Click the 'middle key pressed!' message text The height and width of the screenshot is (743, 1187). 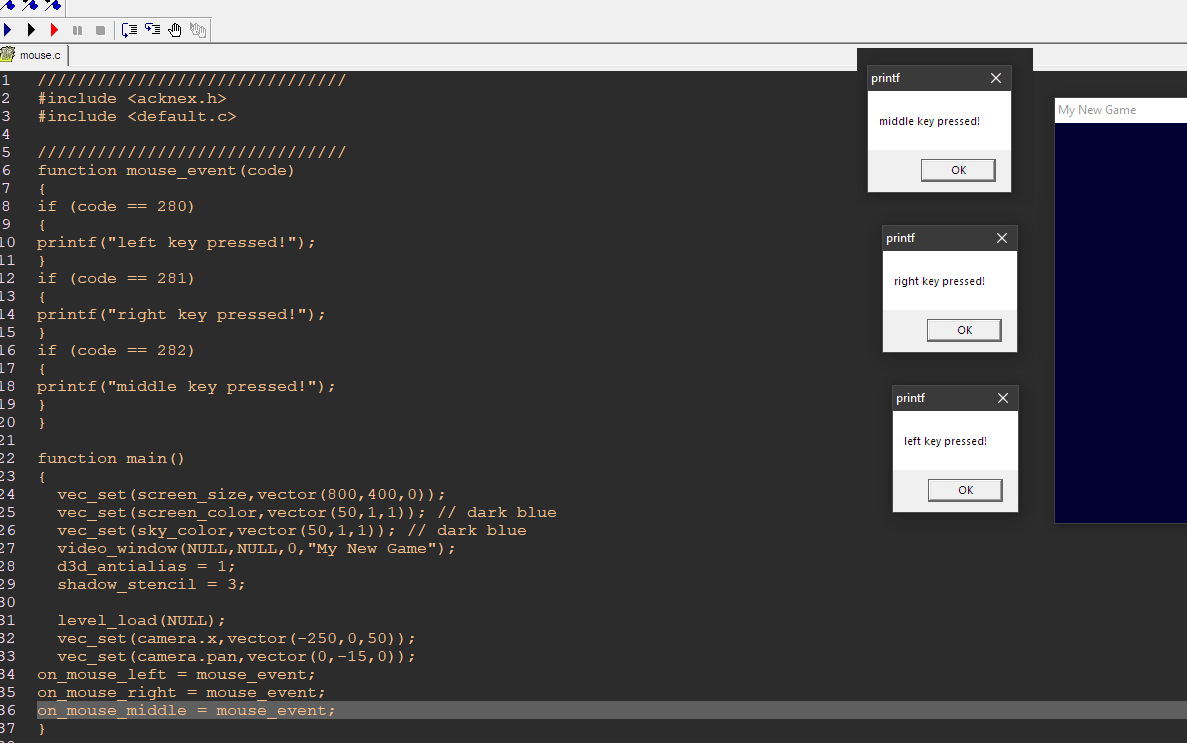(929, 121)
